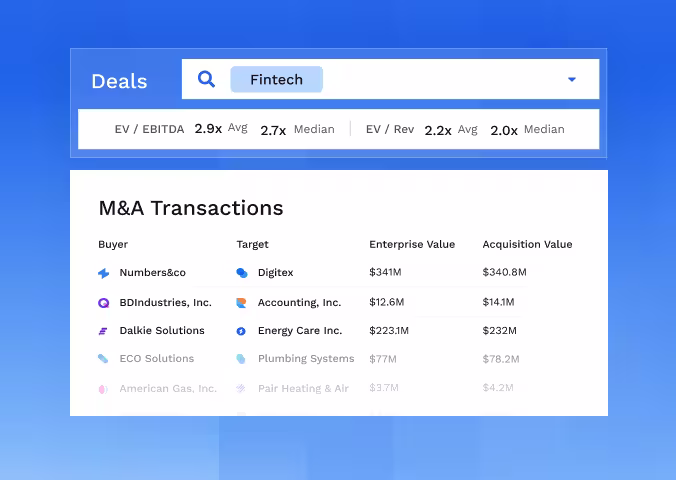This screenshot has height=480, width=676.
Task: Open the Deals search dropdown arrow
Action: point(572,79)
